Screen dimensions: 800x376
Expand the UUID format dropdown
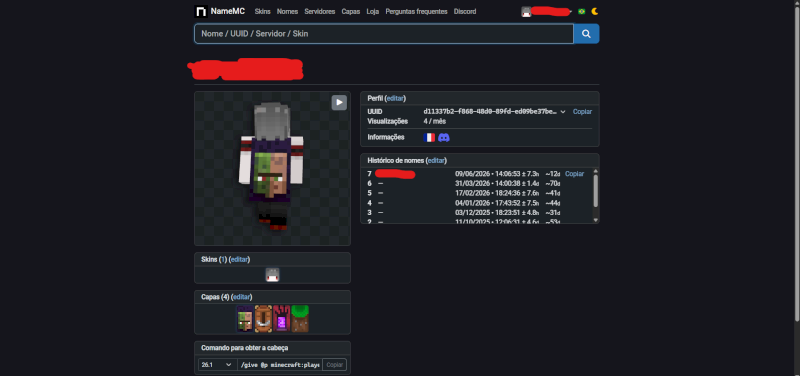pos(563,111)
